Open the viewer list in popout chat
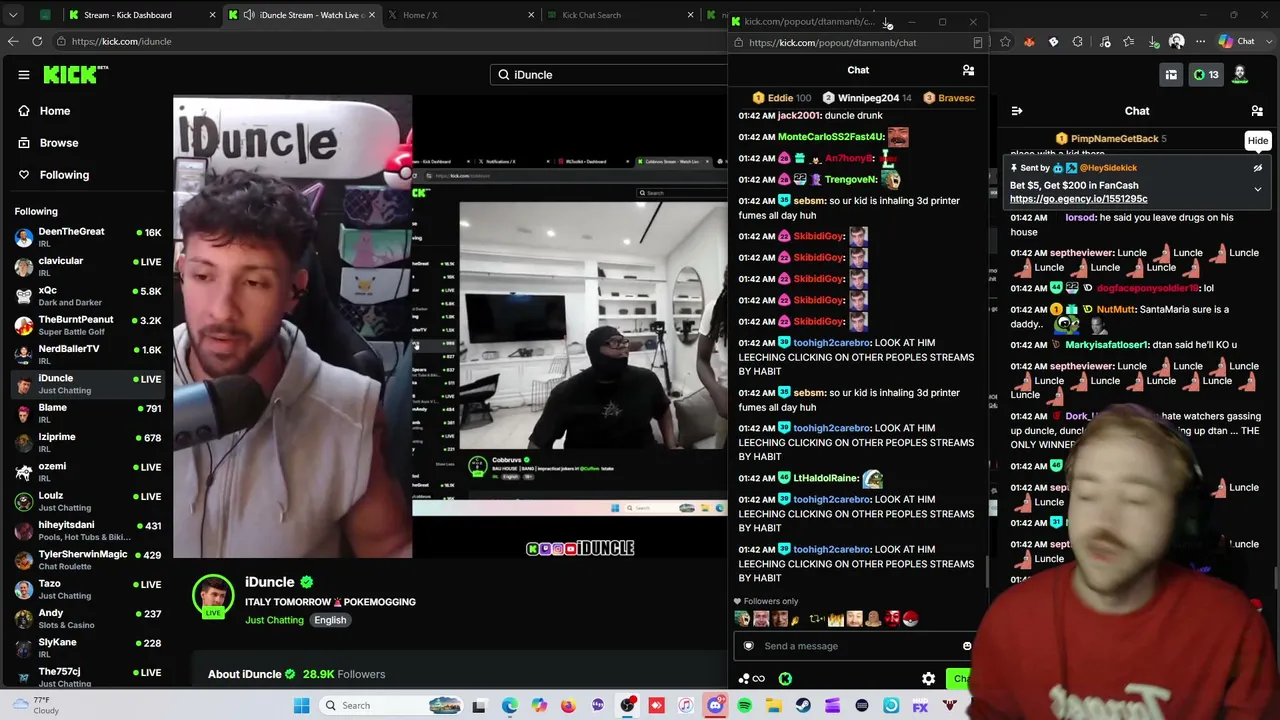The width and height of the screenshot is (1280, 720). (x=968, y=70)
